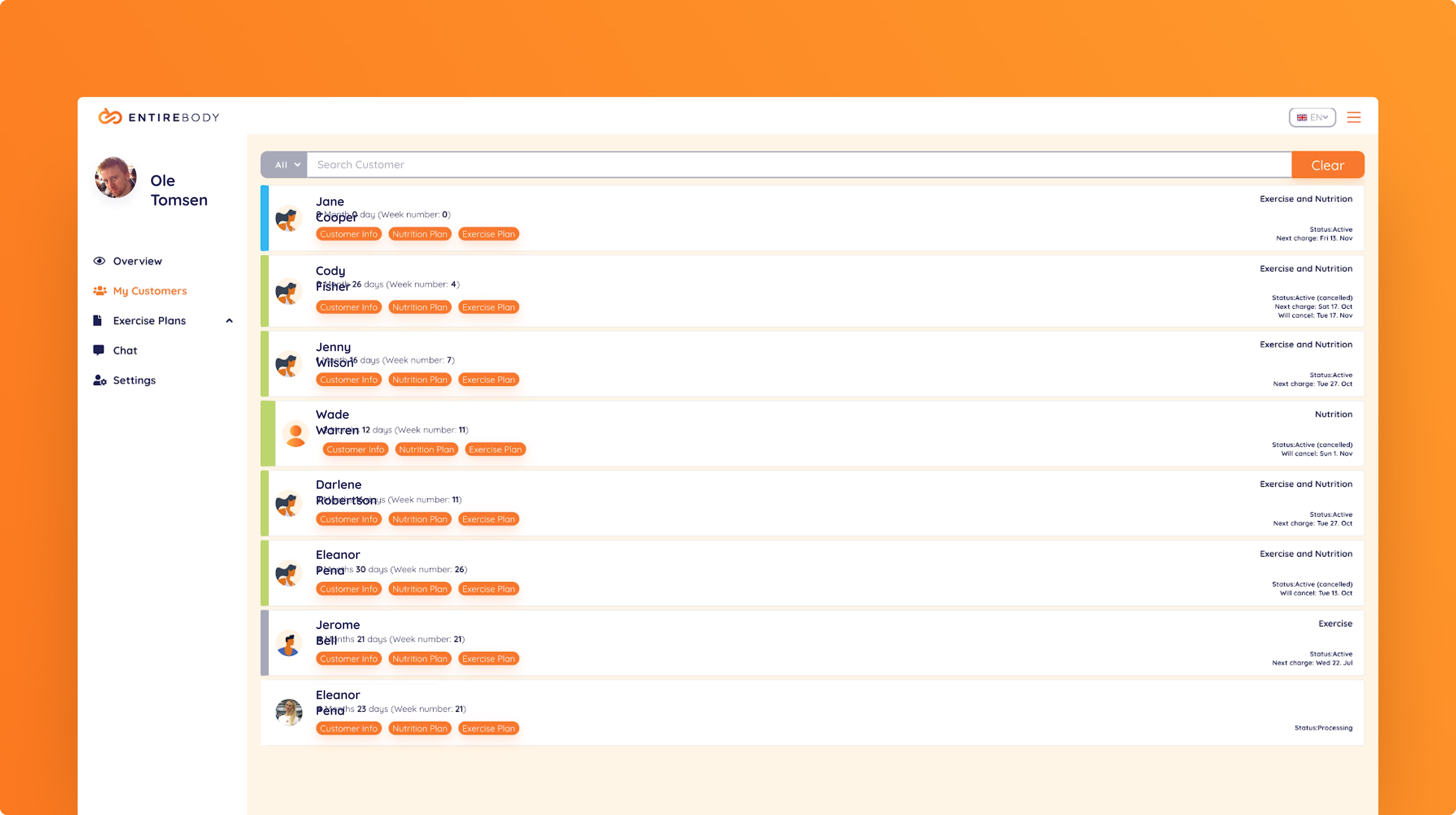Viewport: 1456px width, 815px height.
Task: Click the Exercise Plans document icon
Action: [98, 321]
